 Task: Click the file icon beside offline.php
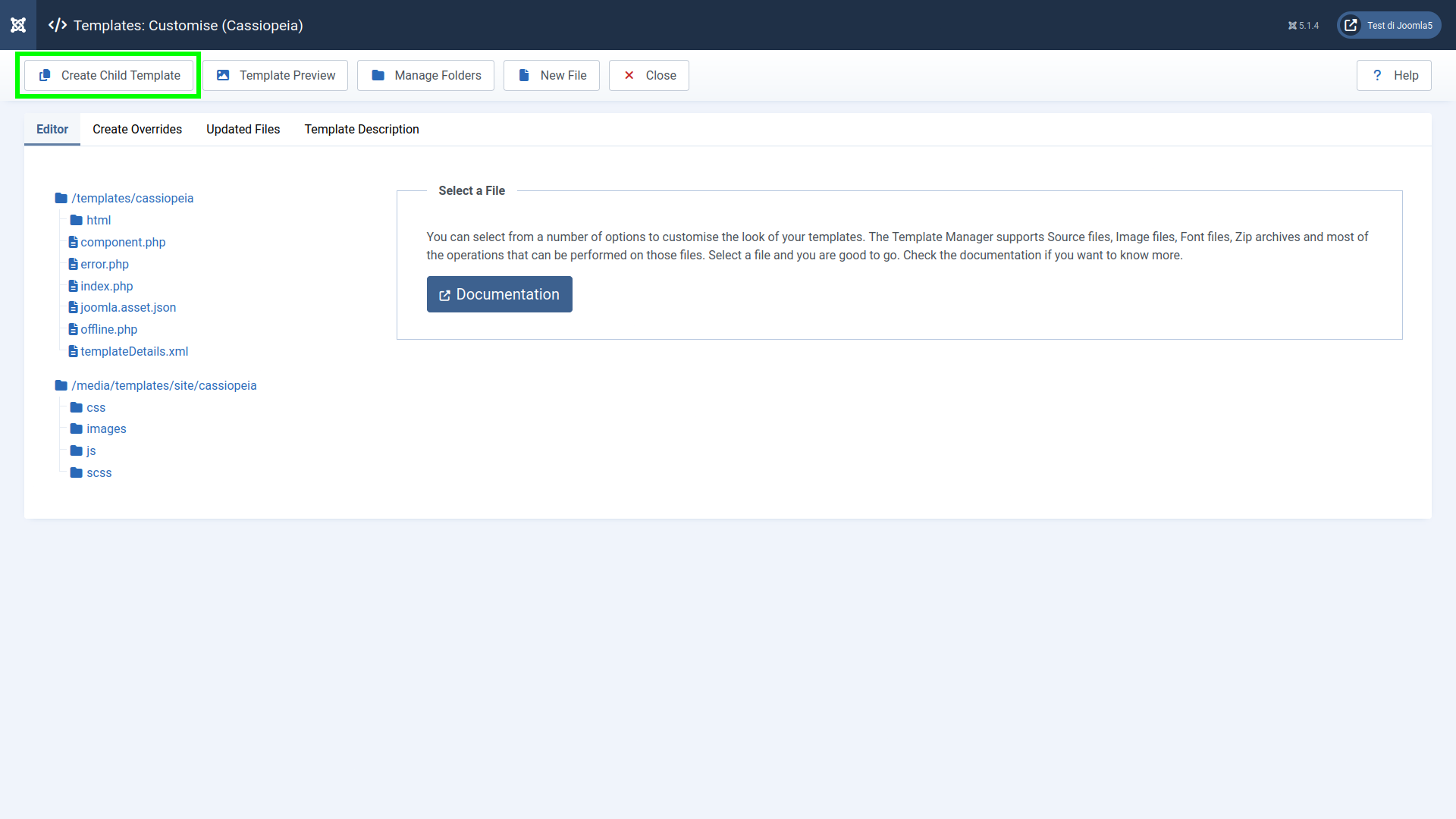74,329
